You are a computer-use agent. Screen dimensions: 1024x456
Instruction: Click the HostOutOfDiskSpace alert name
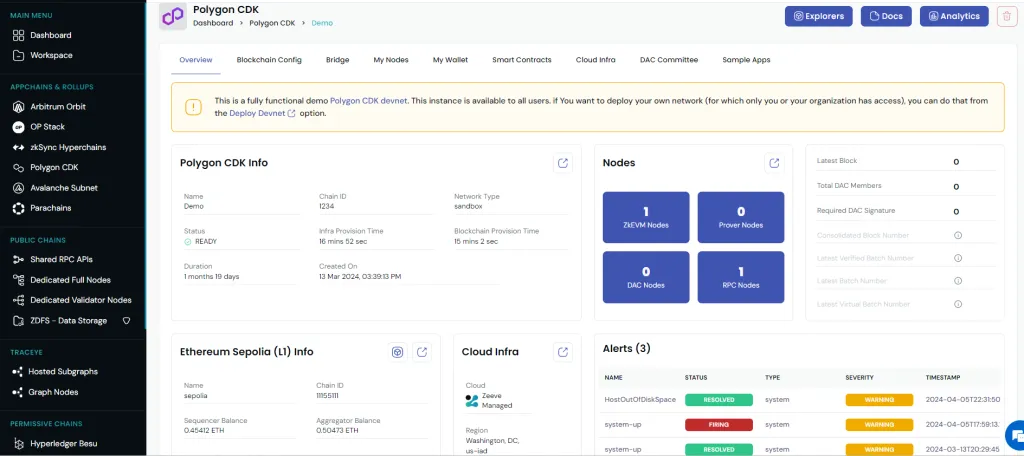tap(640, 400)
